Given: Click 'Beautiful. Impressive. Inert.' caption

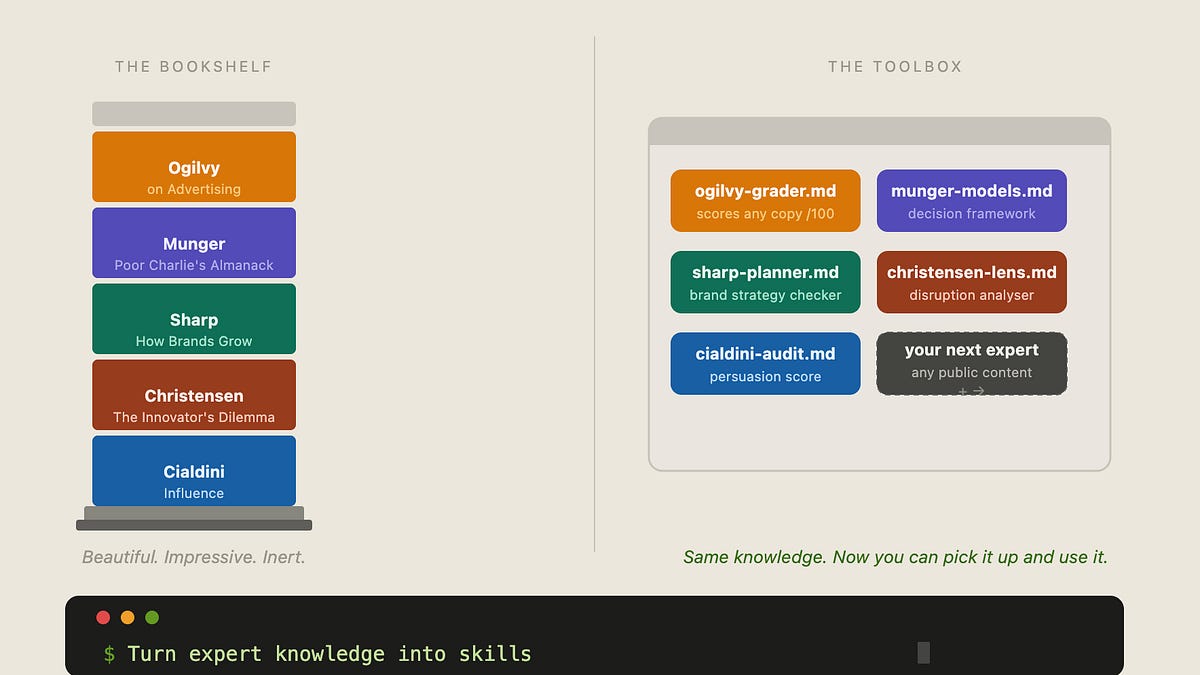Looking at the screenshot, I should point(194,557).
